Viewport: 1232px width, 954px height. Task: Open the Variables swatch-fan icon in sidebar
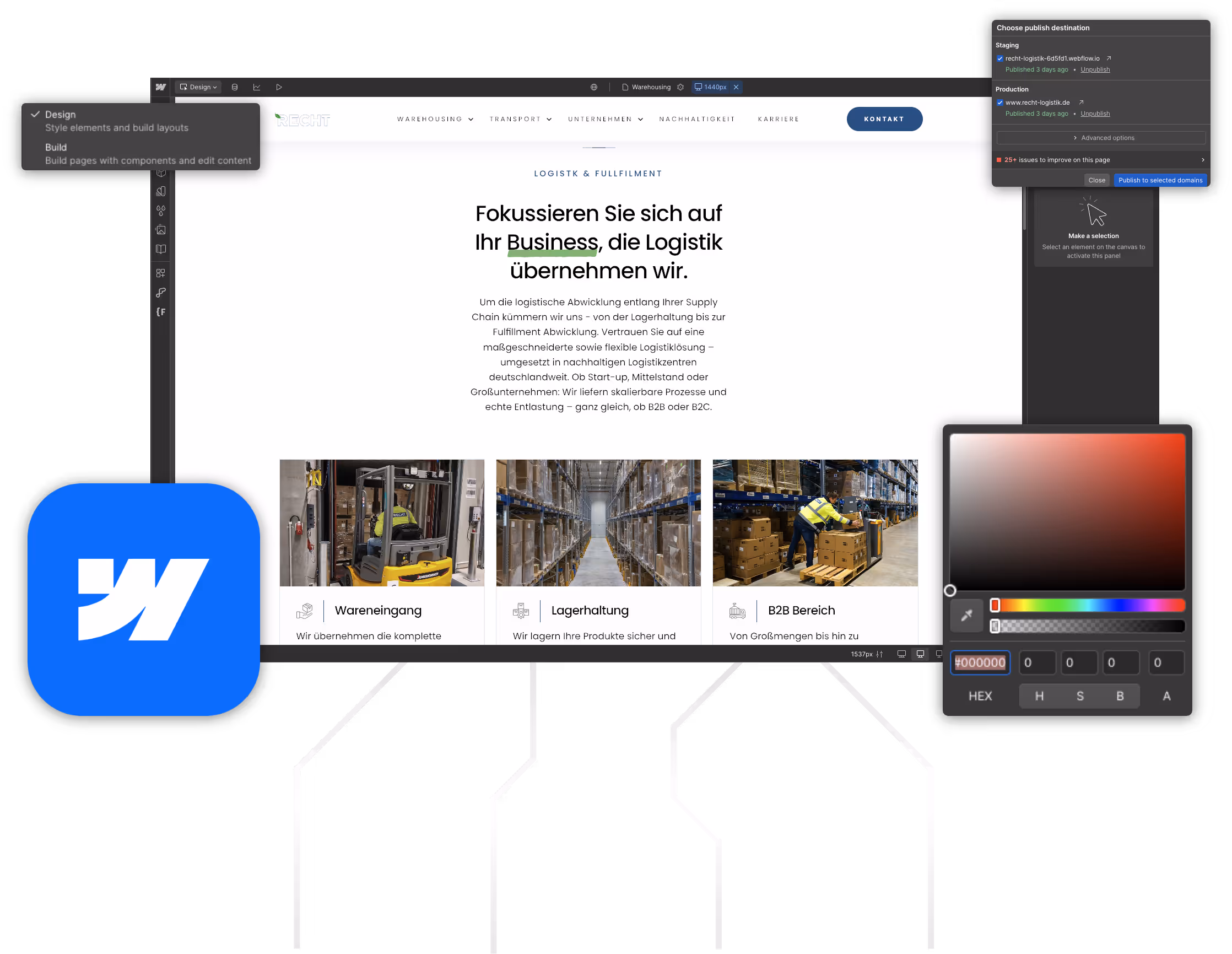click(x=161, y=191)
